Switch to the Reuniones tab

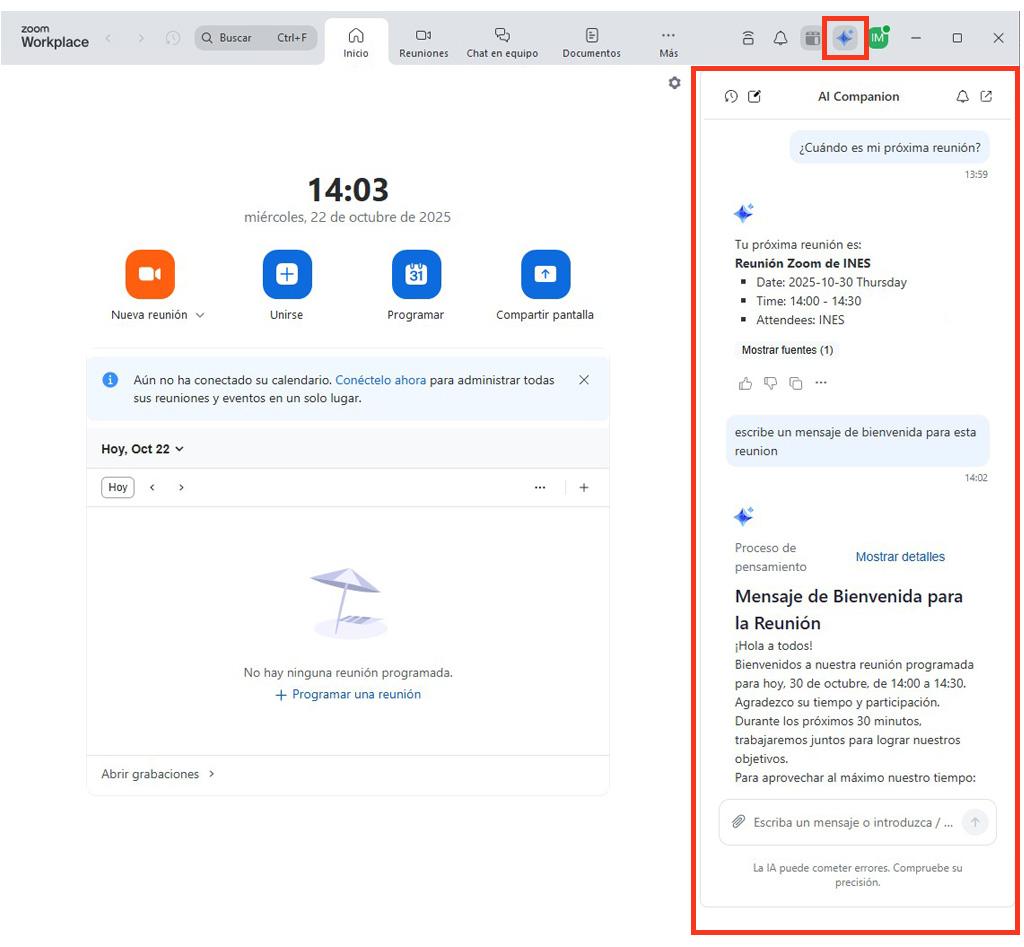424,42
